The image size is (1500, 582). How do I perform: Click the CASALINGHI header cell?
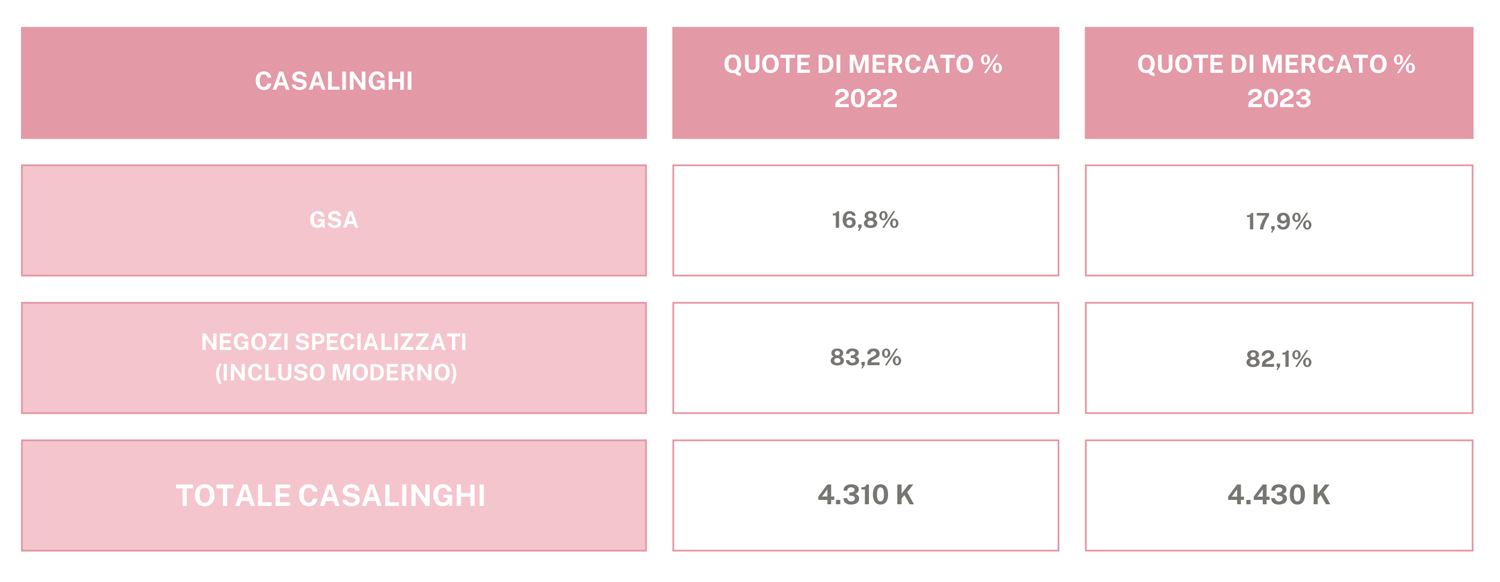point(334,83)
